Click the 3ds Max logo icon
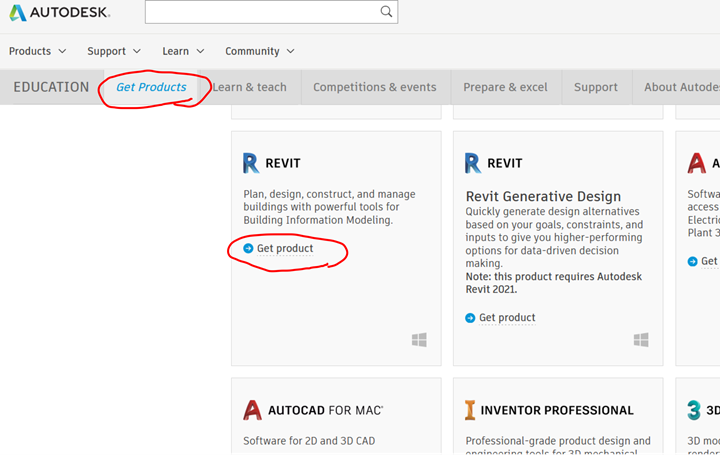 pos(694,410)
